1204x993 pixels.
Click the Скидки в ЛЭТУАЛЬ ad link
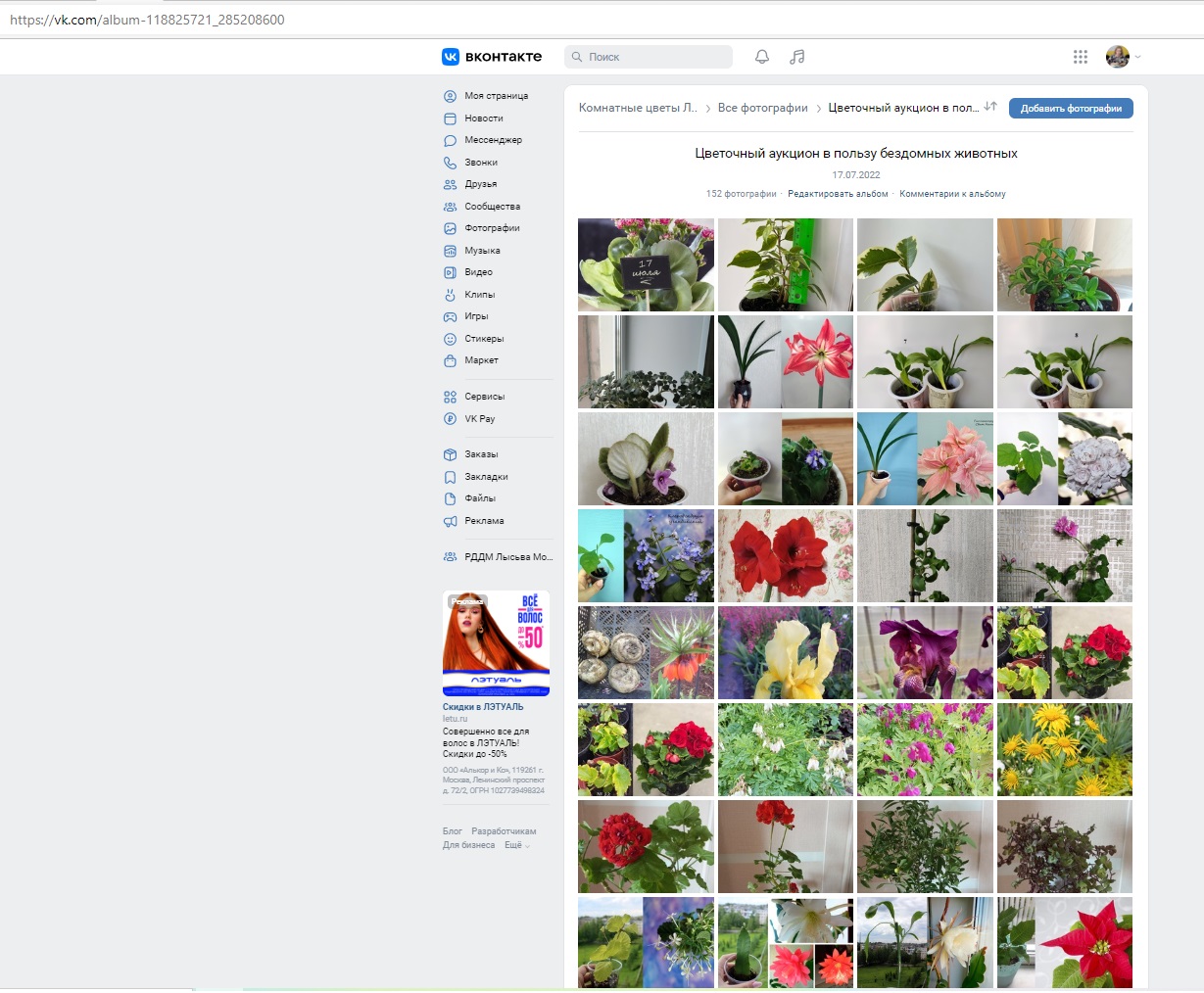click(x=483, y=707)
